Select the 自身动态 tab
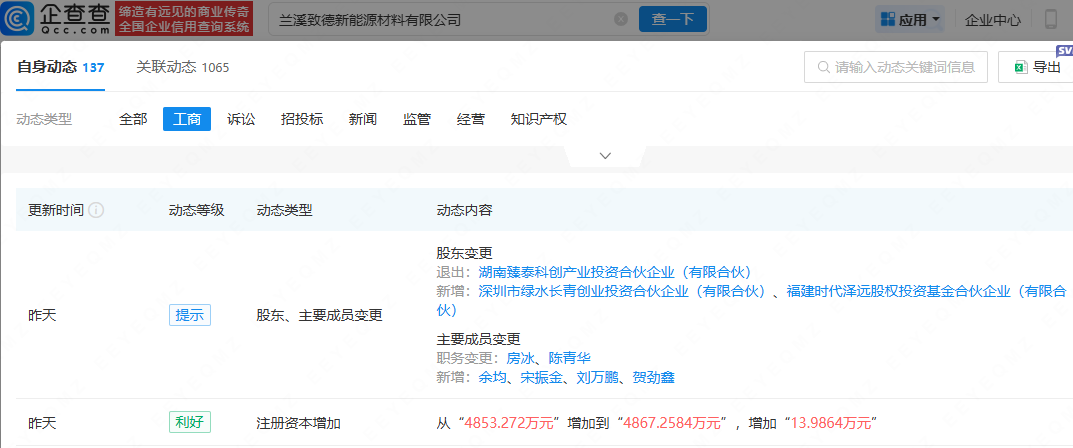 [x=60, y=67]
